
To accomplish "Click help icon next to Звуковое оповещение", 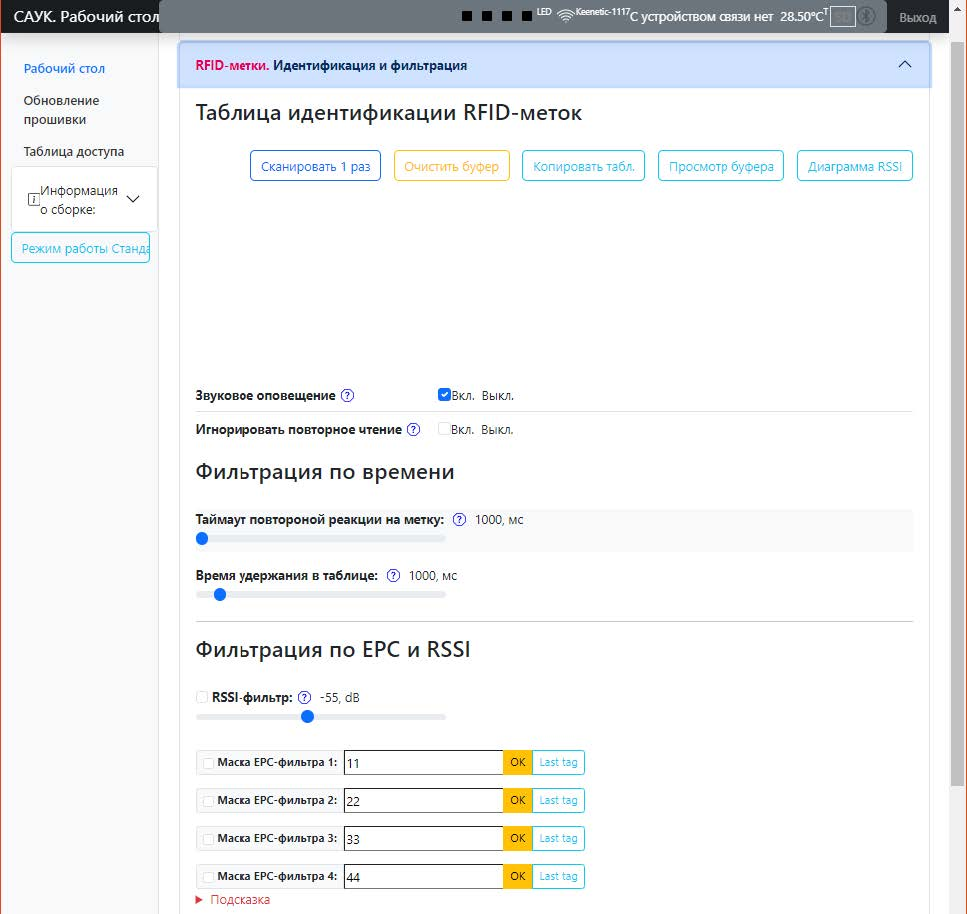I will (x=347, y=396).
